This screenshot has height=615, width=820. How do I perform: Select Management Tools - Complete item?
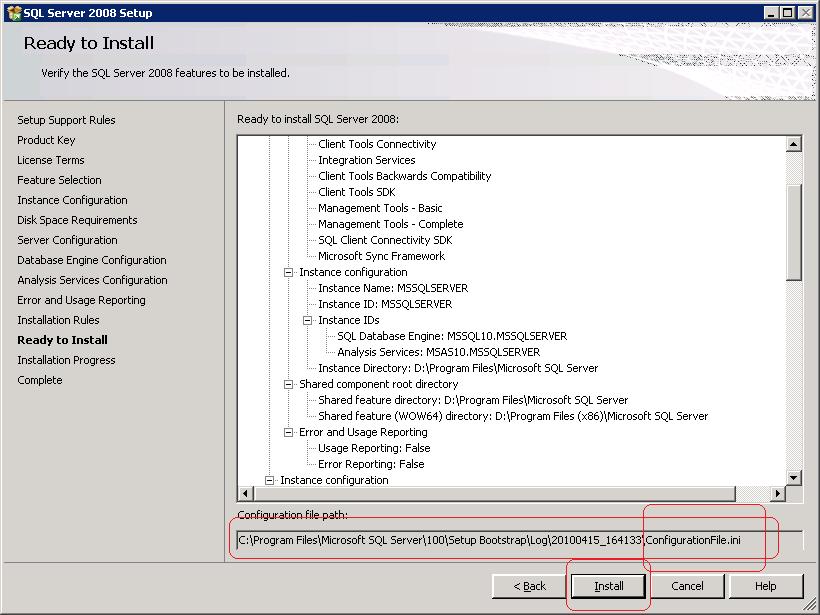391,224
